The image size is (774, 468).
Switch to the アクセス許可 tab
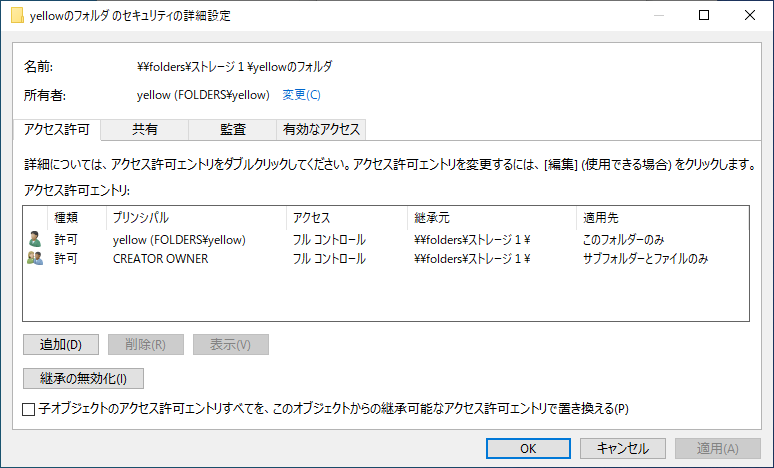point(57,129)
